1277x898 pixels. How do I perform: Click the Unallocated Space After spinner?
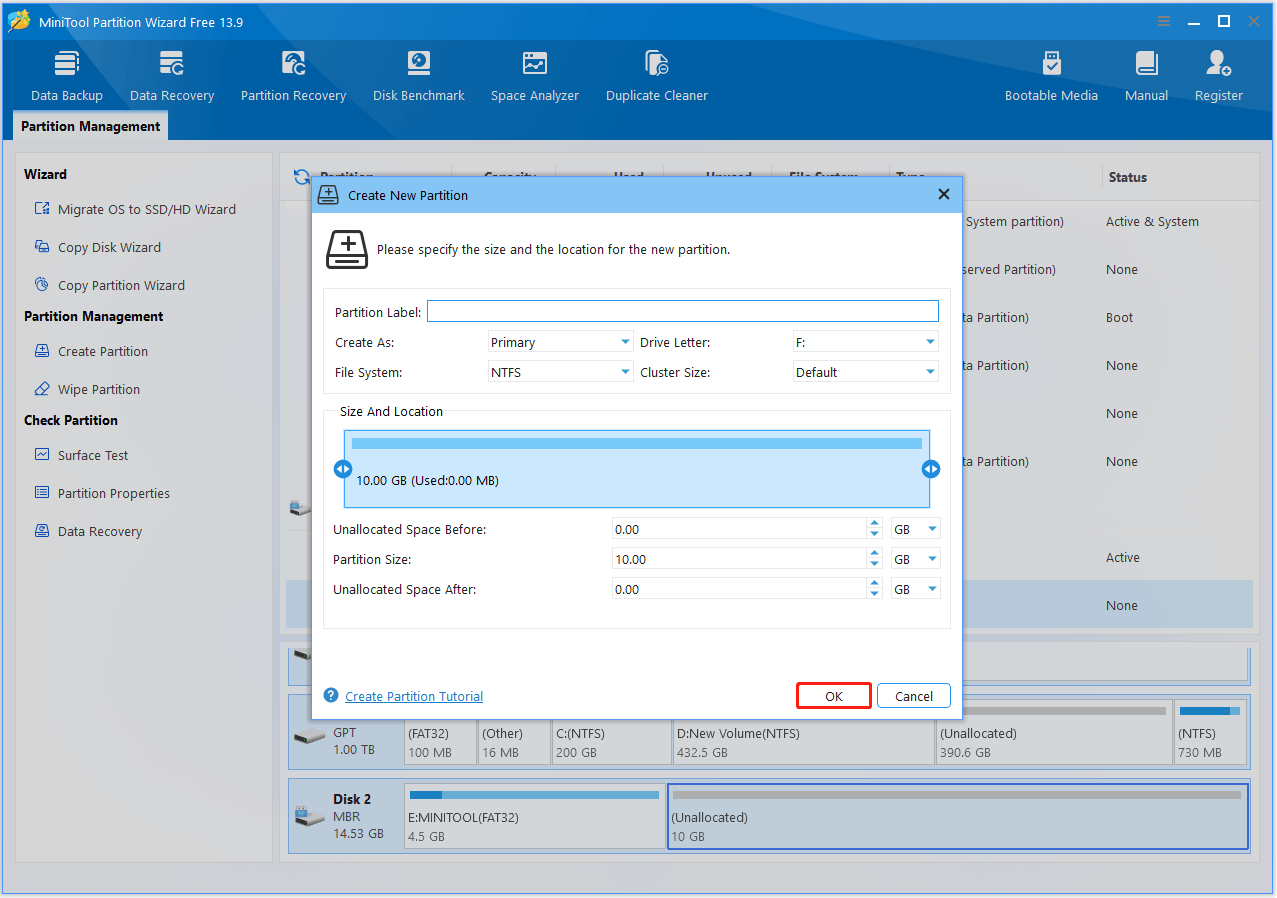[x=875, y=589]
